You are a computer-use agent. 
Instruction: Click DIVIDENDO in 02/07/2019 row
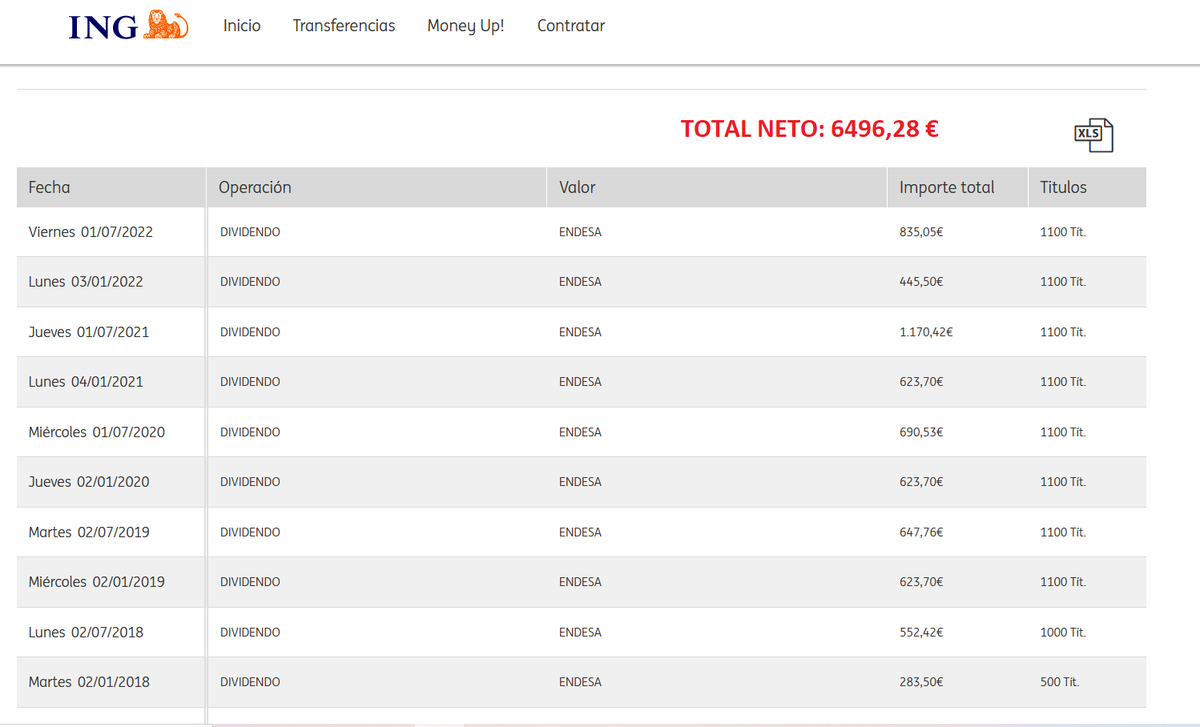pyautogui.click(x=250, y=532)
